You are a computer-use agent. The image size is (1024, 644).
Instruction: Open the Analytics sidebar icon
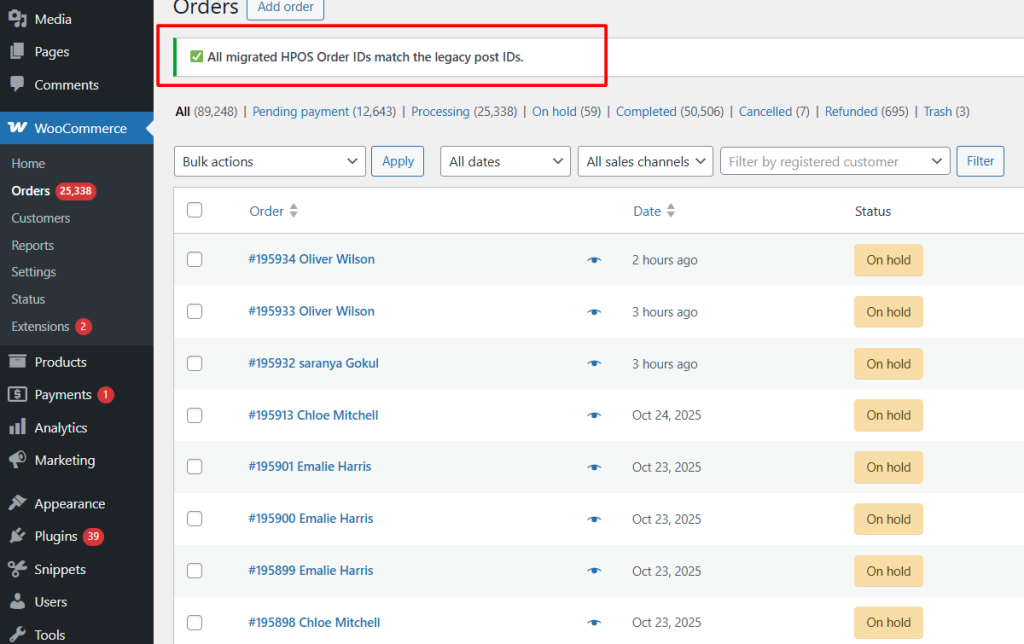[18, 427]
